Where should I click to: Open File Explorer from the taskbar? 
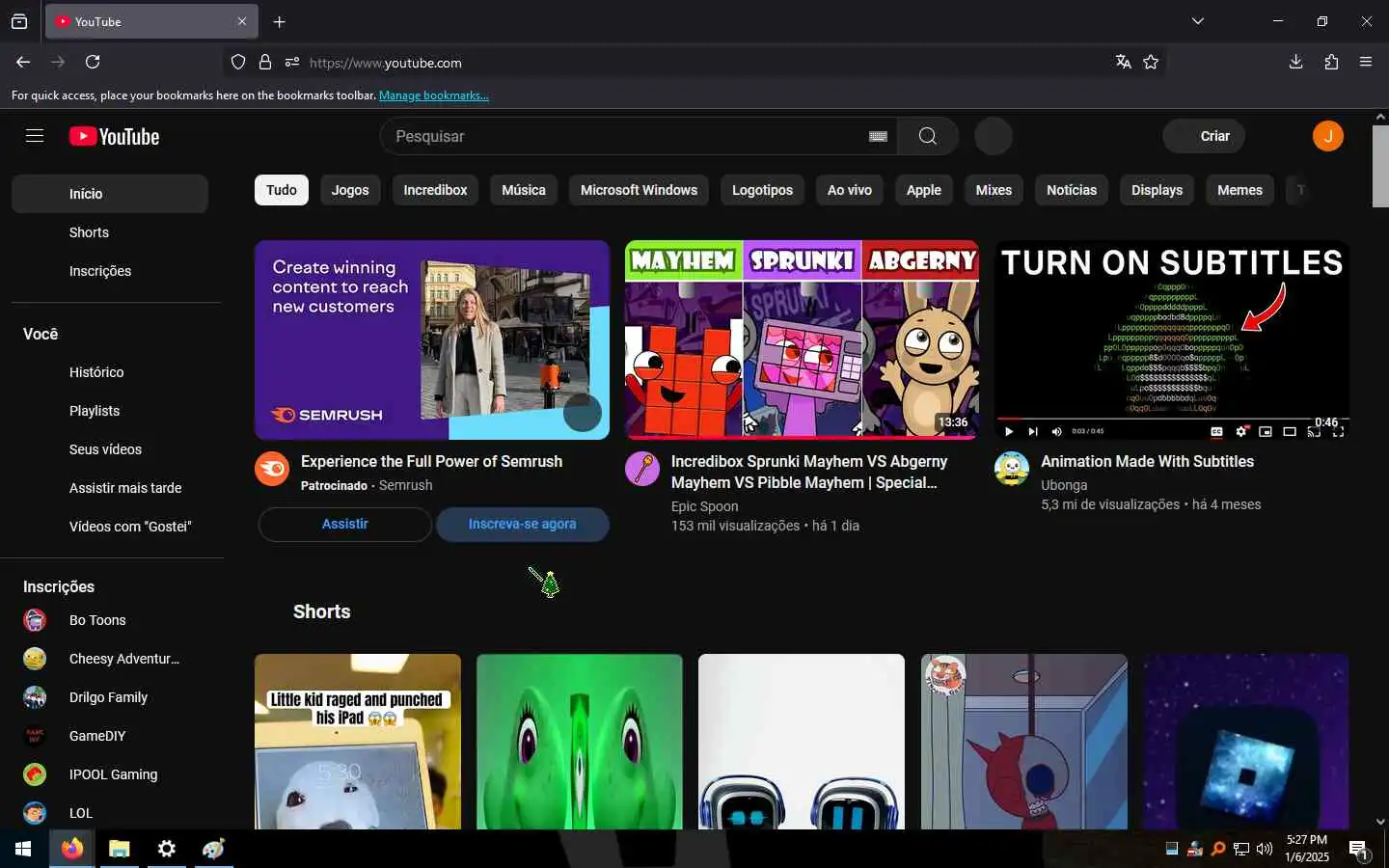[119, 849]
